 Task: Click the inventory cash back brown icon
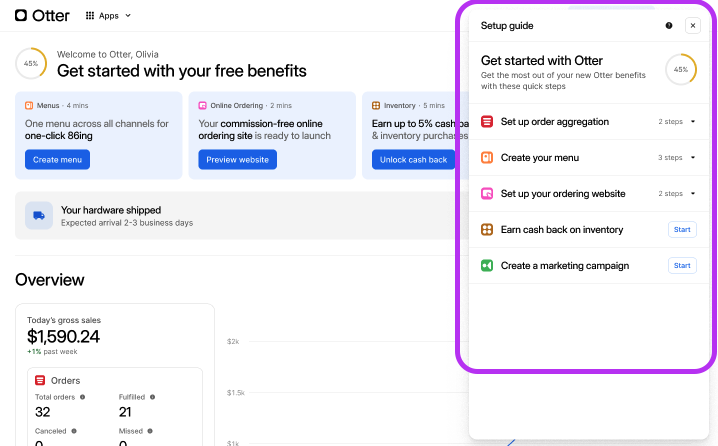(487, 230)
